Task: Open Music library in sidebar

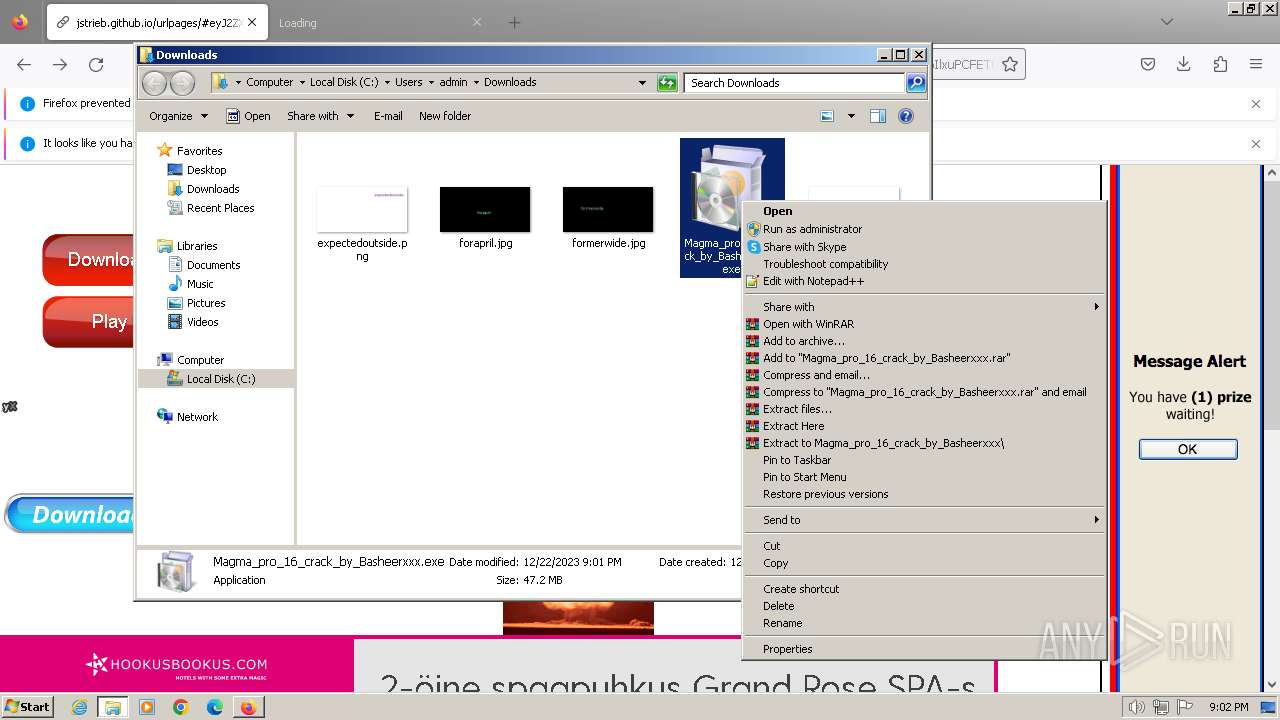Action: 200,284
